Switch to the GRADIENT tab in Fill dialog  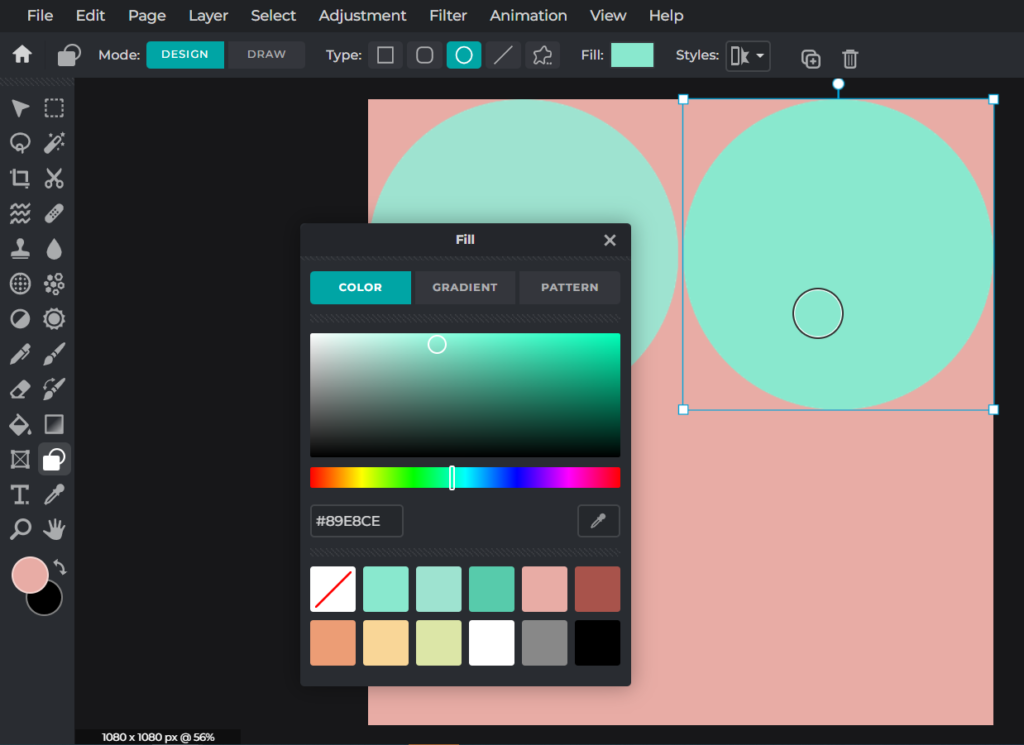click(x=464, y=287)
